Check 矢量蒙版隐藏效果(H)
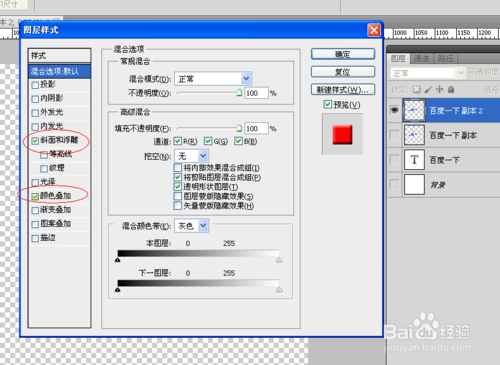The image size is (500, 365). (178, 206)
